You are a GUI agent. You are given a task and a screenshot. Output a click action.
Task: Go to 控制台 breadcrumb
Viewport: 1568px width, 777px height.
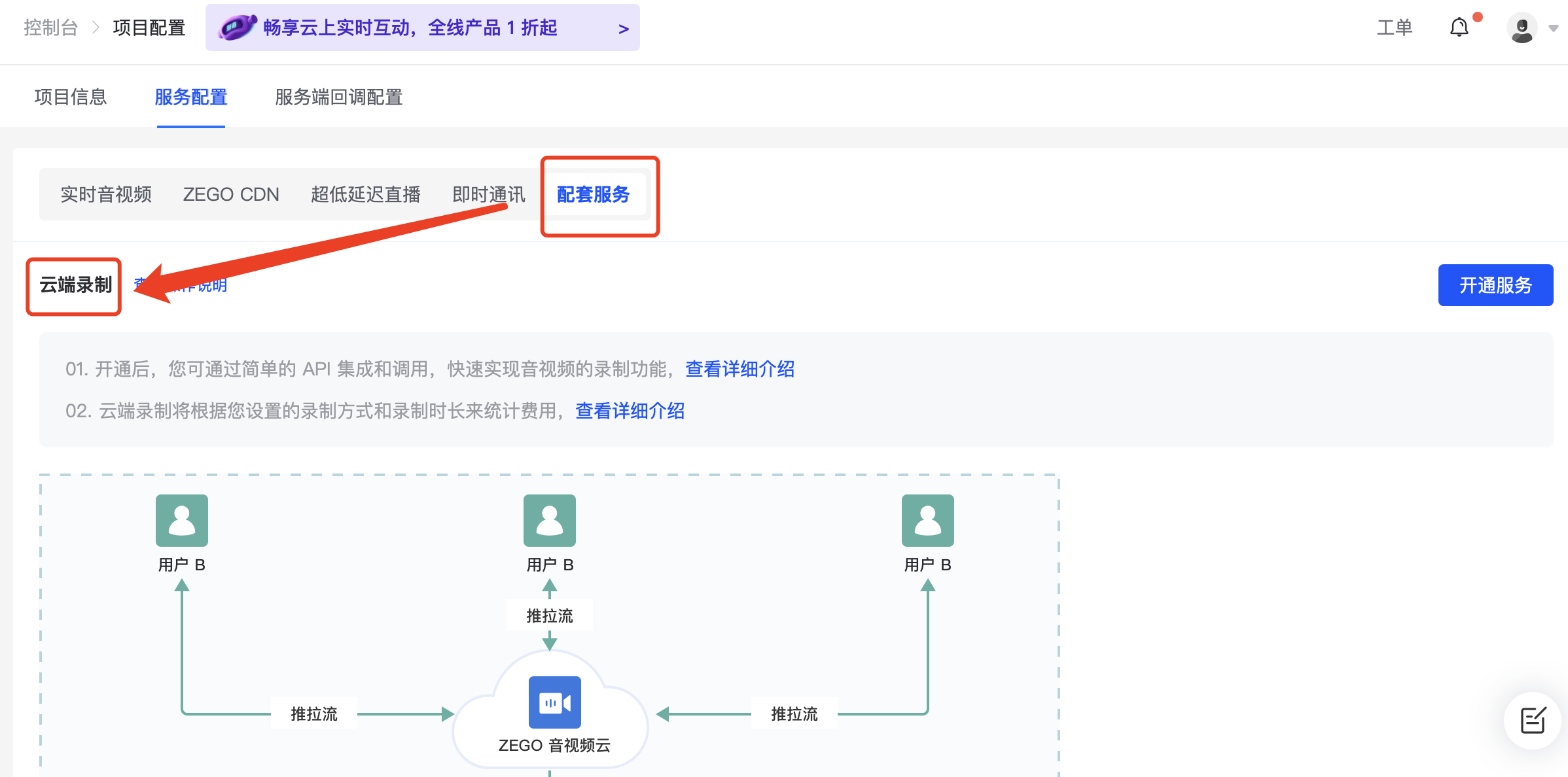(x=51, y=27)
